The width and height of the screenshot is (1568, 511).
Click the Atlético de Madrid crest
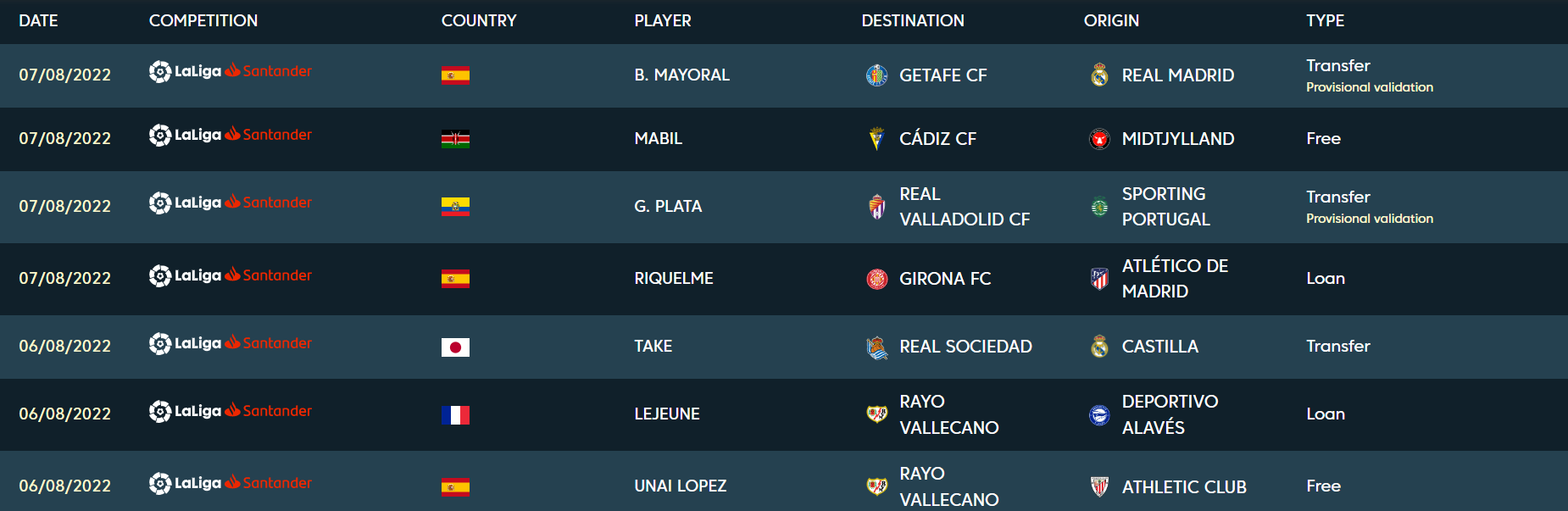pyautogui.click(x=1099, y=279)
